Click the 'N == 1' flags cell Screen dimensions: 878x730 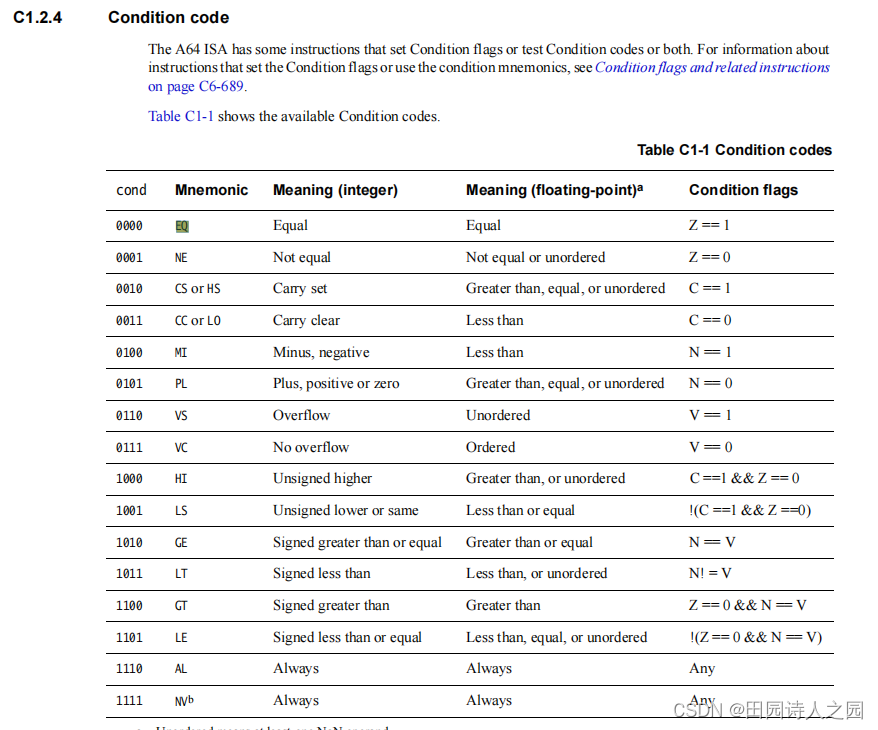coord(711,352)
